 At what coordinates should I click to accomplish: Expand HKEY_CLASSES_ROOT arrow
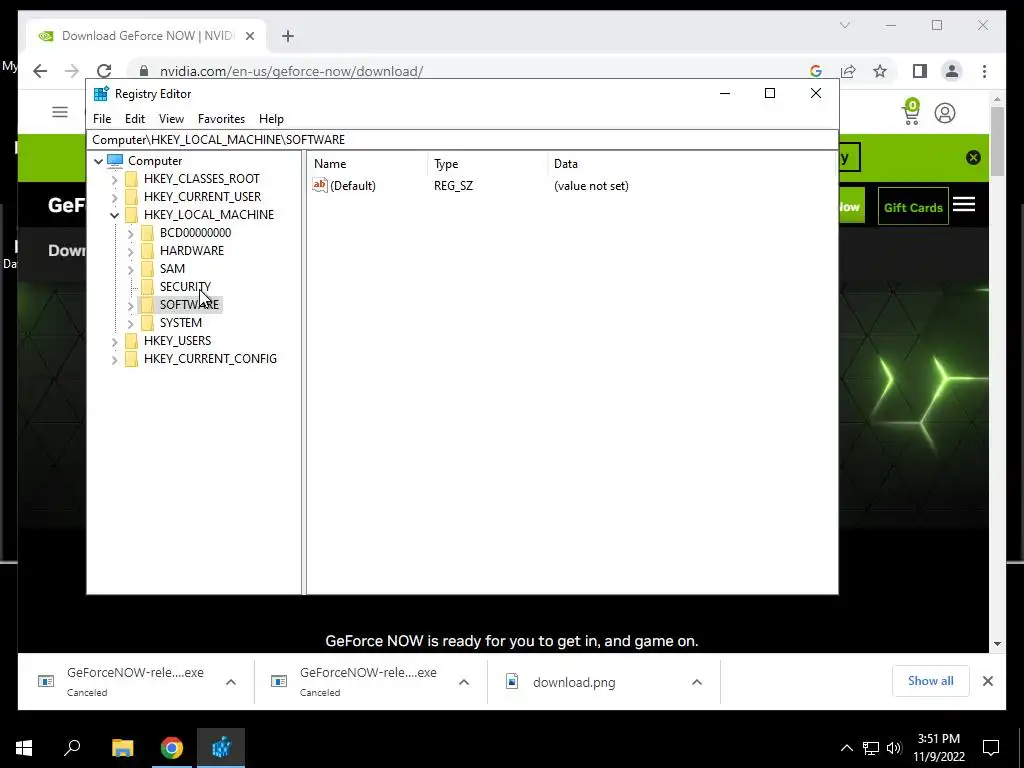click(114, 179)
